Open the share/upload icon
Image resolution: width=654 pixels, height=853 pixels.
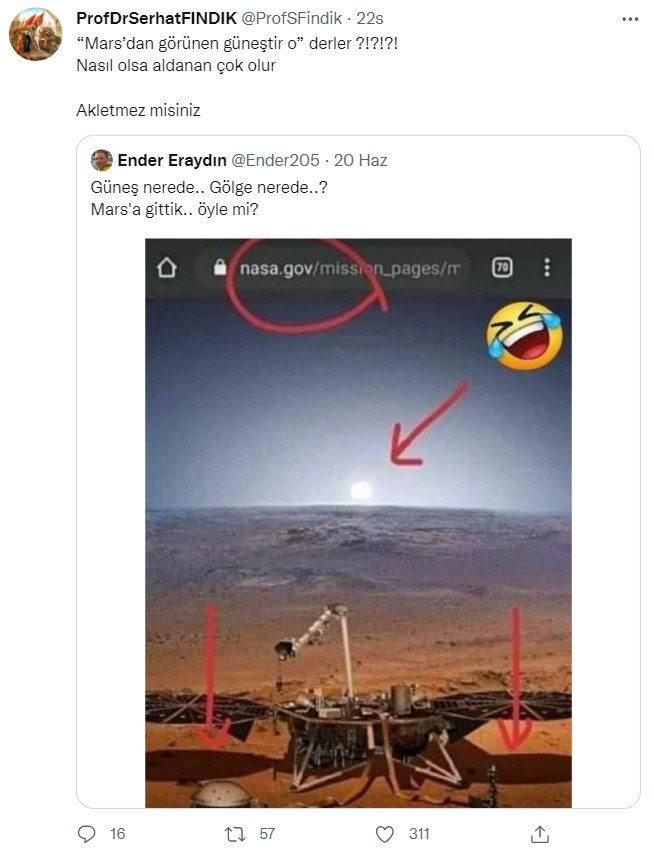539,833
